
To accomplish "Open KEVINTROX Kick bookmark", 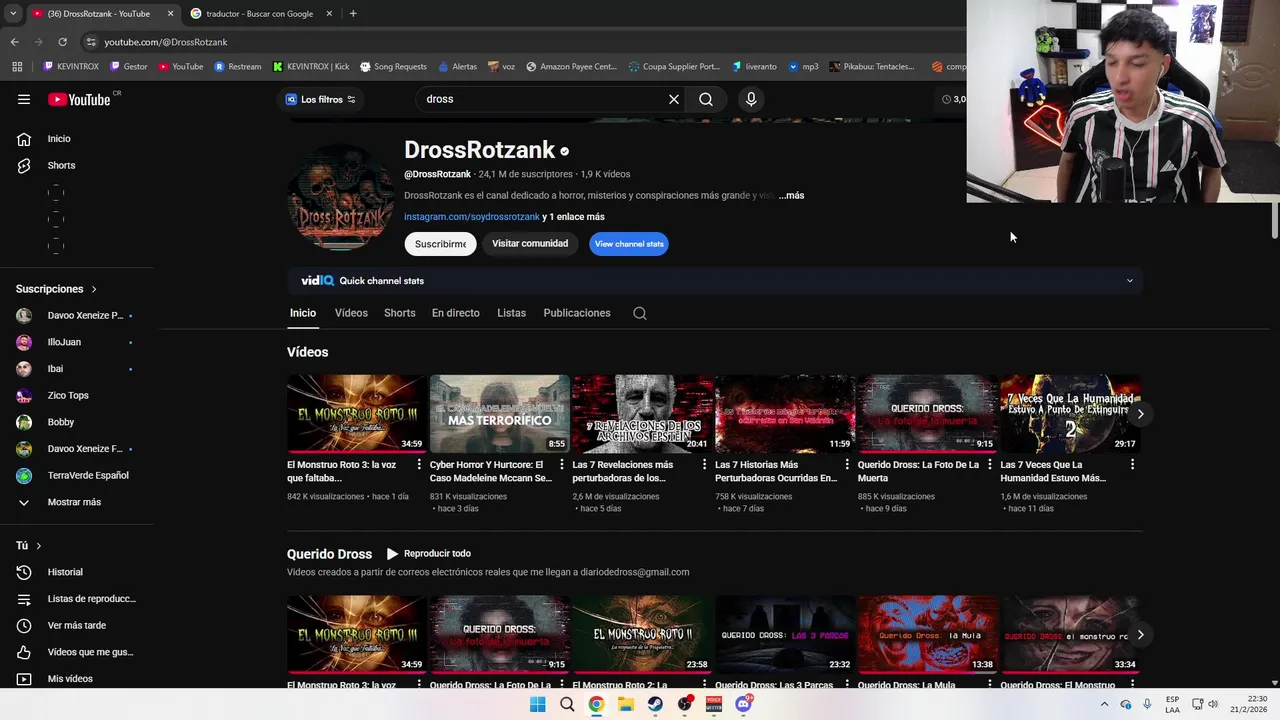I will tap(311, 67).
